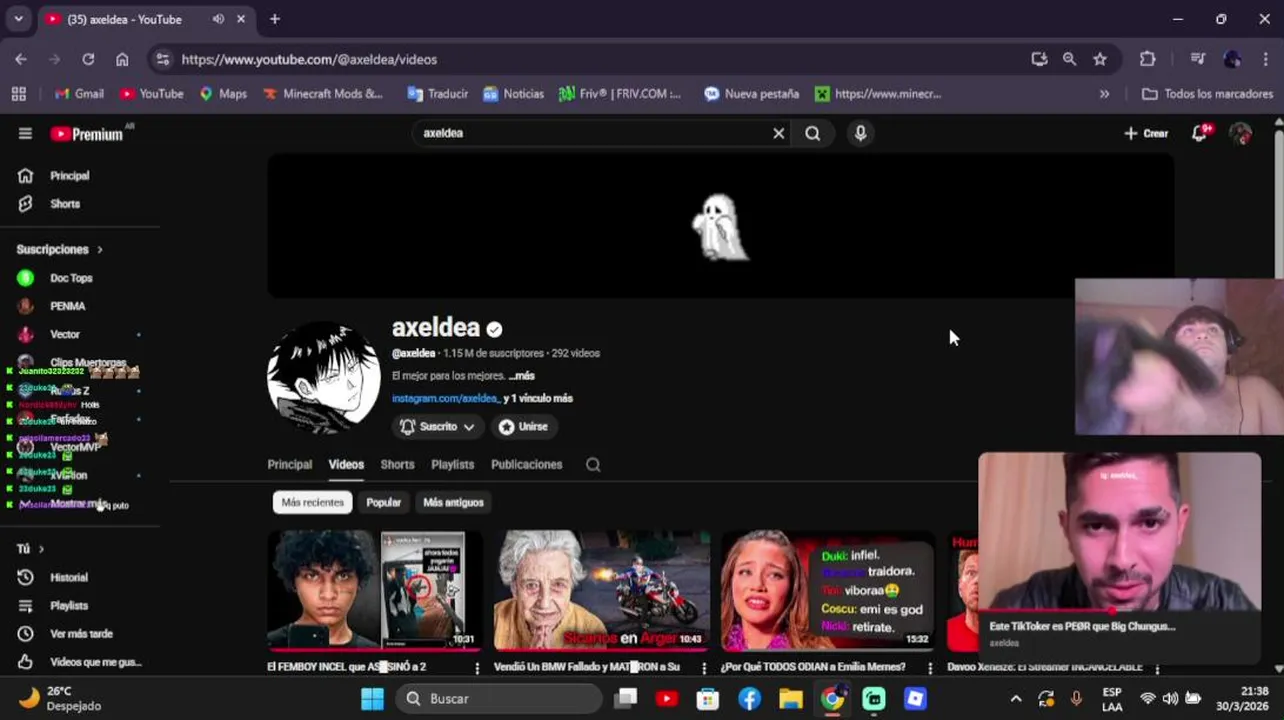Screen dimensions: 1284x720
Task: Go to YouTube Premium home logo
Action: (x=87, y=134)
